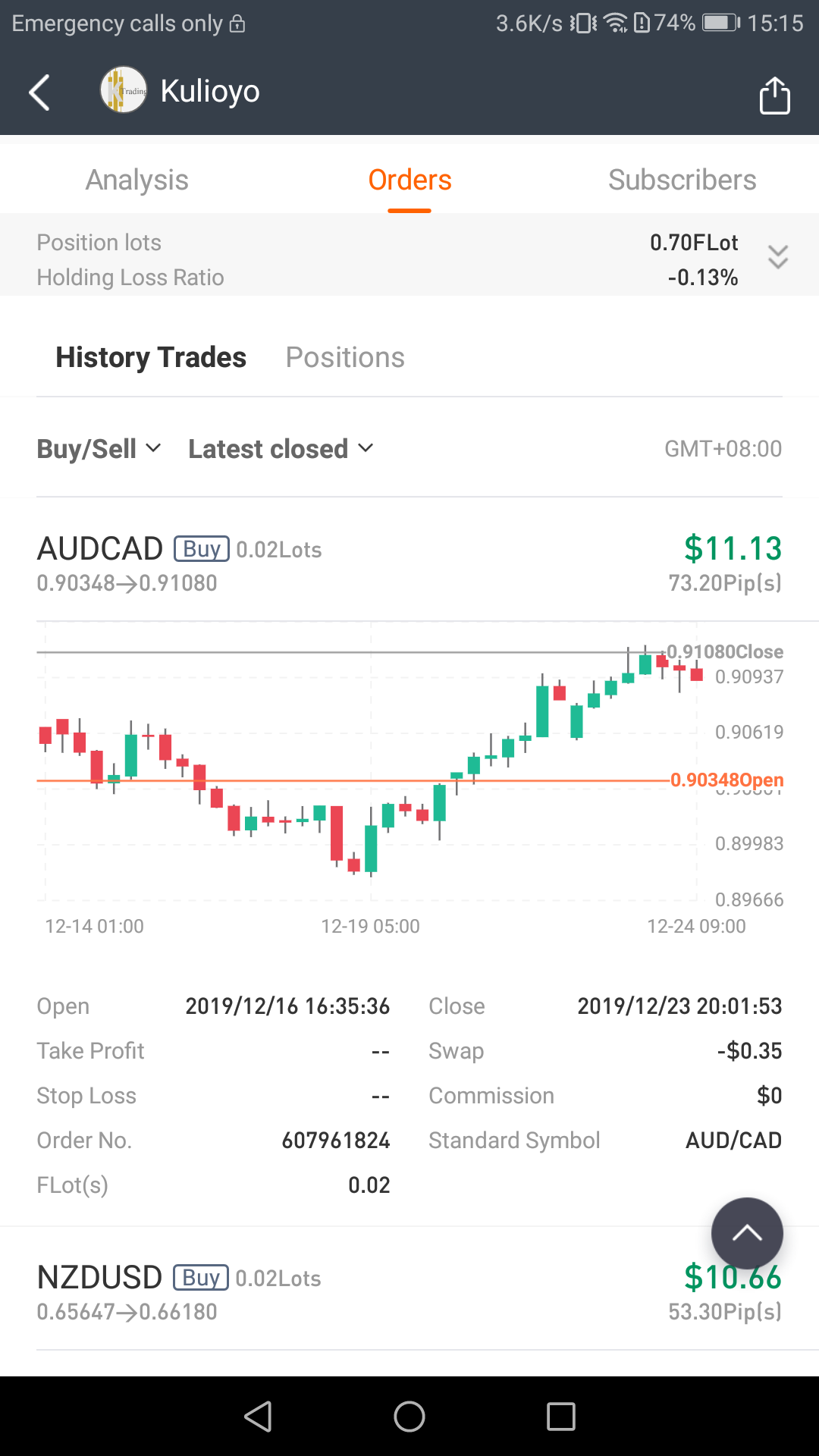Tap the GMT+08:00 timezone label

click(x=723, y=449)
